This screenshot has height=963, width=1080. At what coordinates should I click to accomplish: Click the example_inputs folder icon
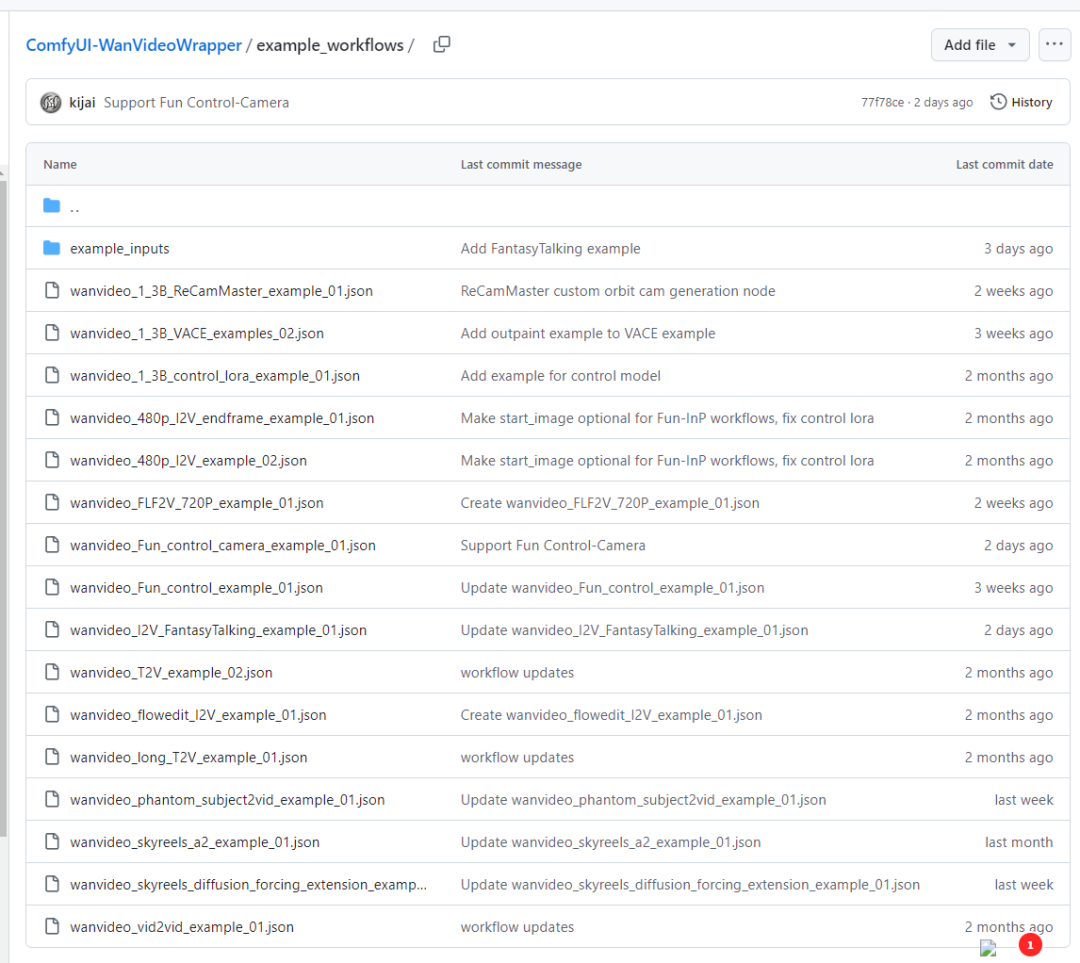coord(52,248)
